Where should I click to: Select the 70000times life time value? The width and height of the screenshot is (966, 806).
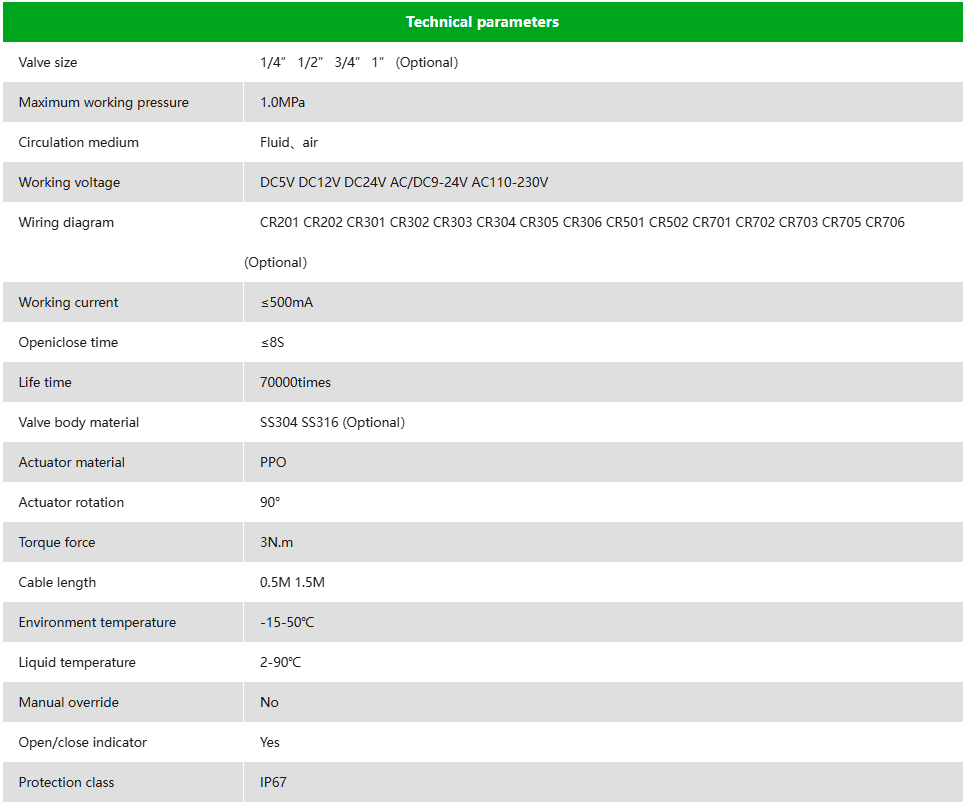click(x=295, y=382)
